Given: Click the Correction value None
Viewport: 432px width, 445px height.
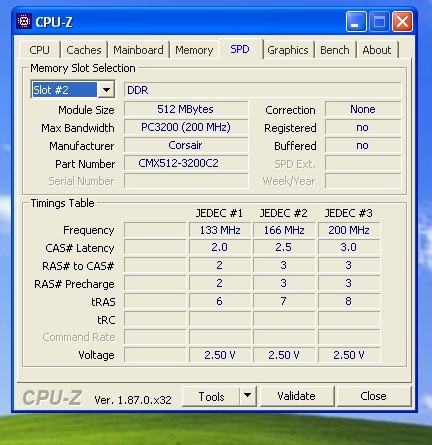Looking at the screenshot, I should 363,109.
